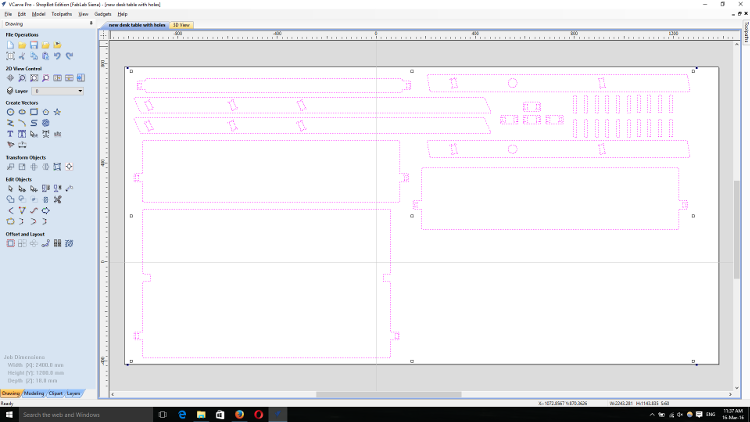Screen dimensions: 750x422
Task: Create a new file
Action: click(x=11, y=45)
